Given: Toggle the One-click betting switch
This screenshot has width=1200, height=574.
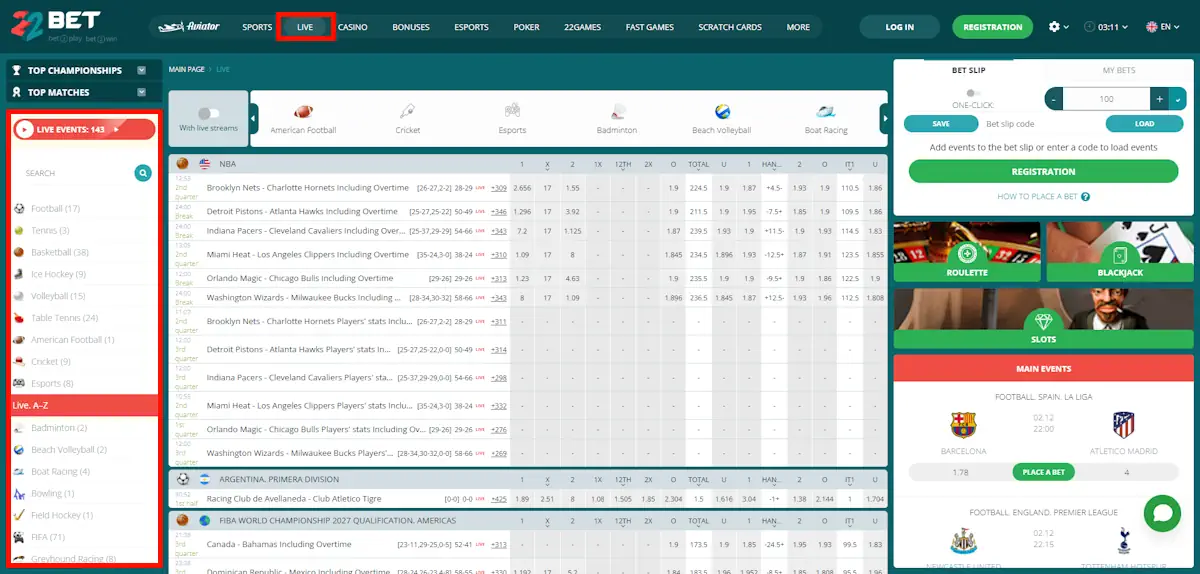Looking at the screenshot, I should [x=973, y=93].
